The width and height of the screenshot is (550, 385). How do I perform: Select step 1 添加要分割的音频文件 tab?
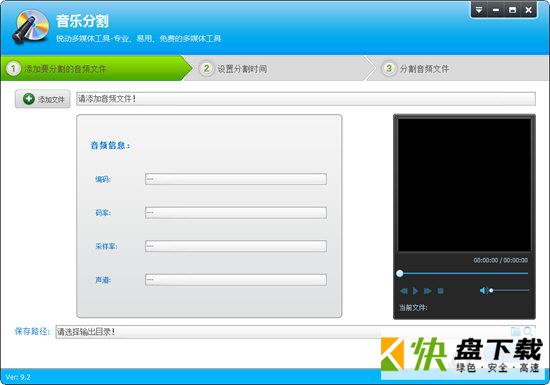click(x=95, y=68)
